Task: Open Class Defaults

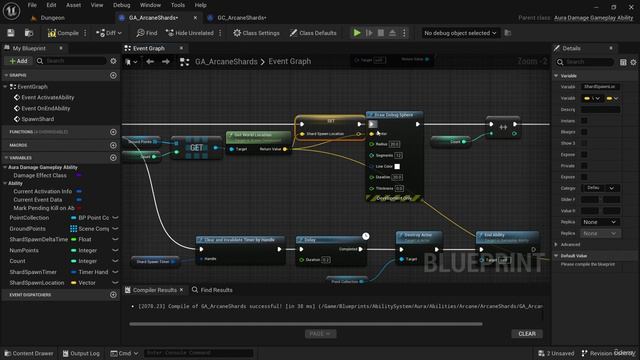Action: pyautogui.click(x=313, y=33)
